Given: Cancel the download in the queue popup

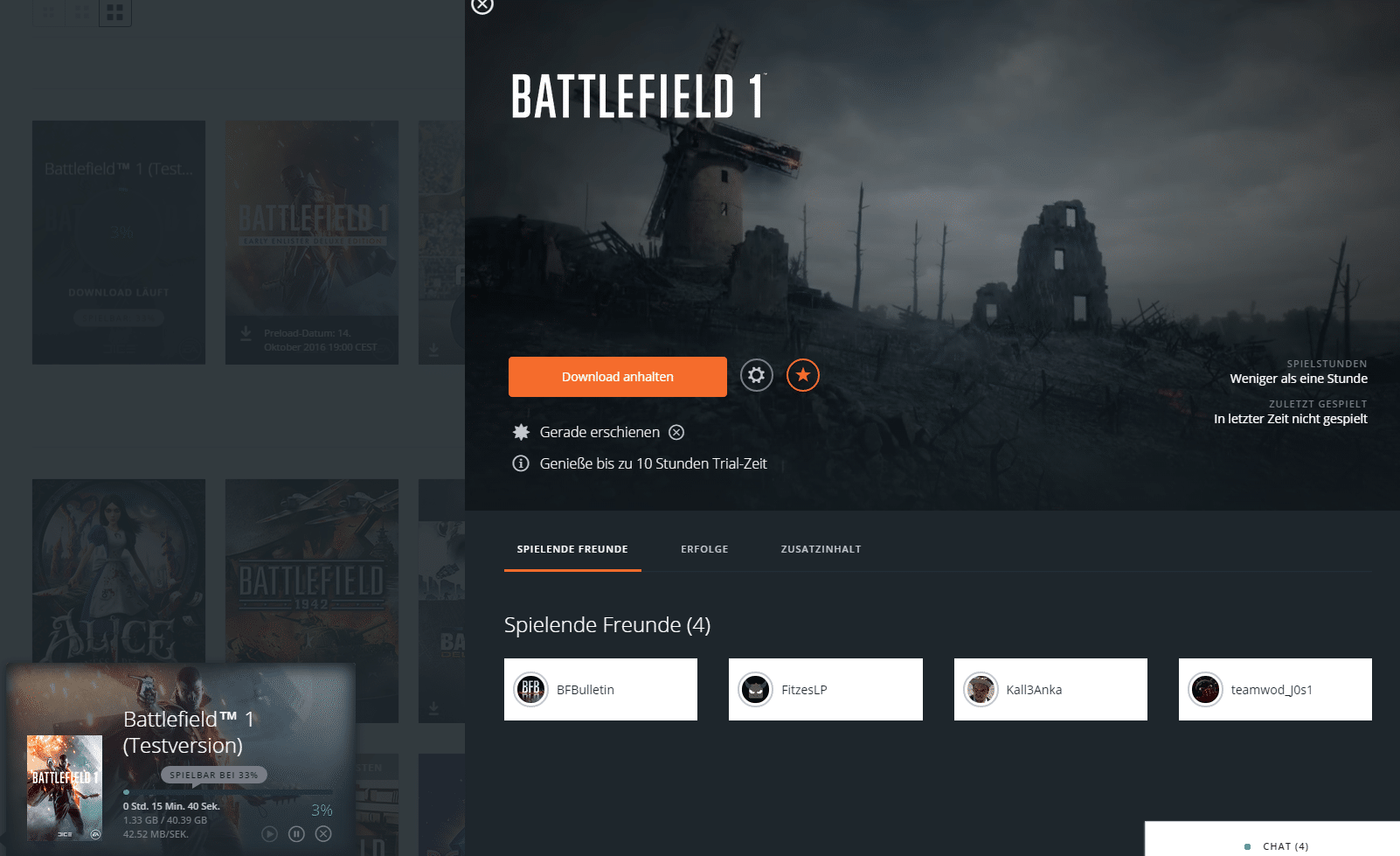Looking at the screenshot, I should [x=323, y=834].
